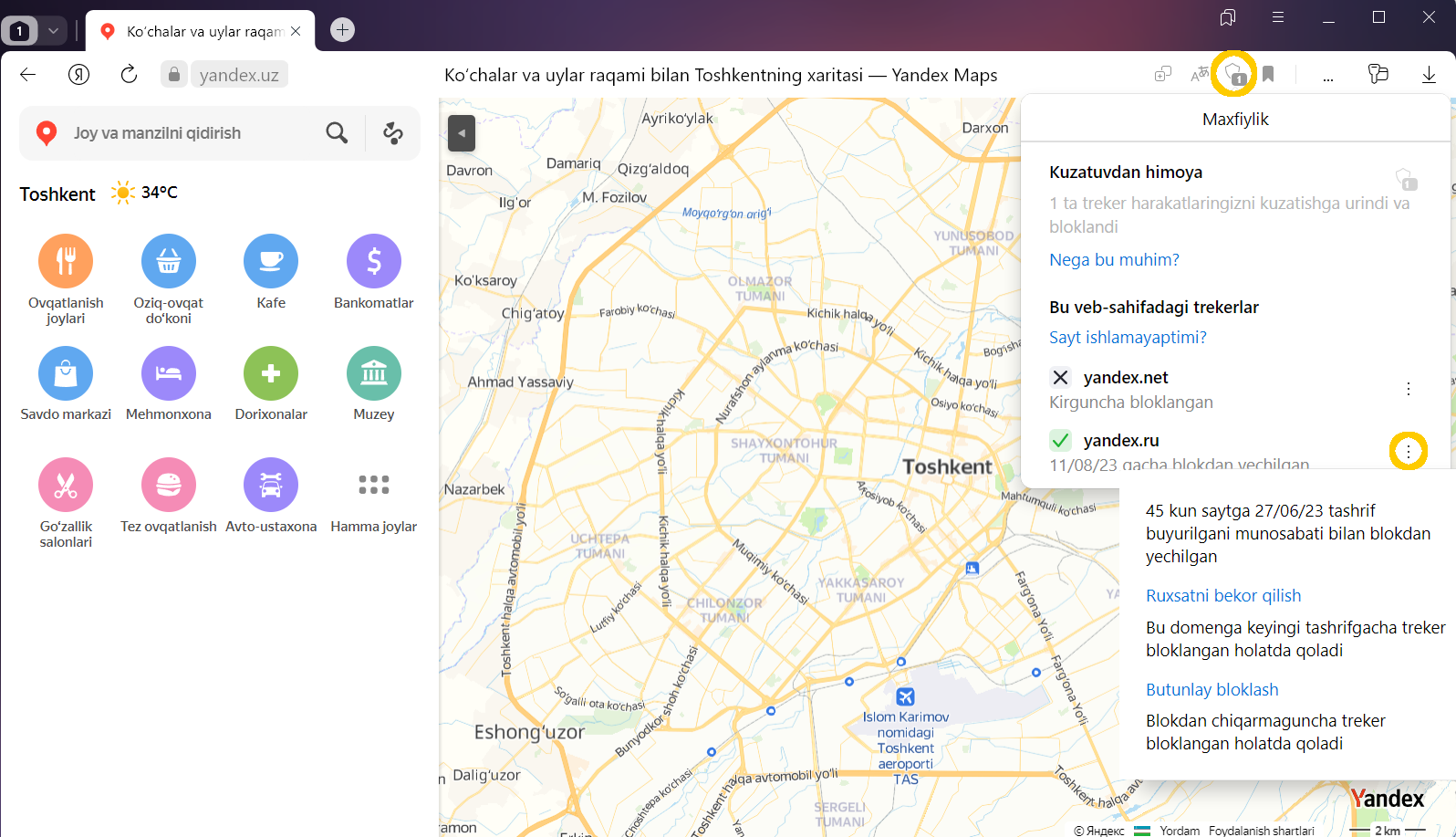Open the route builder icon beside search
The image size is (1456, 837).
point(393,133)
